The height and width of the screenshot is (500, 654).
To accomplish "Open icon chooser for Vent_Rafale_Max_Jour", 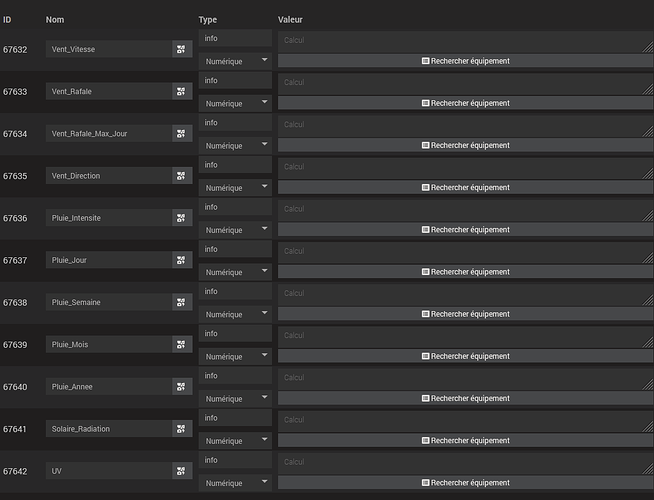I will pos(182,133).
